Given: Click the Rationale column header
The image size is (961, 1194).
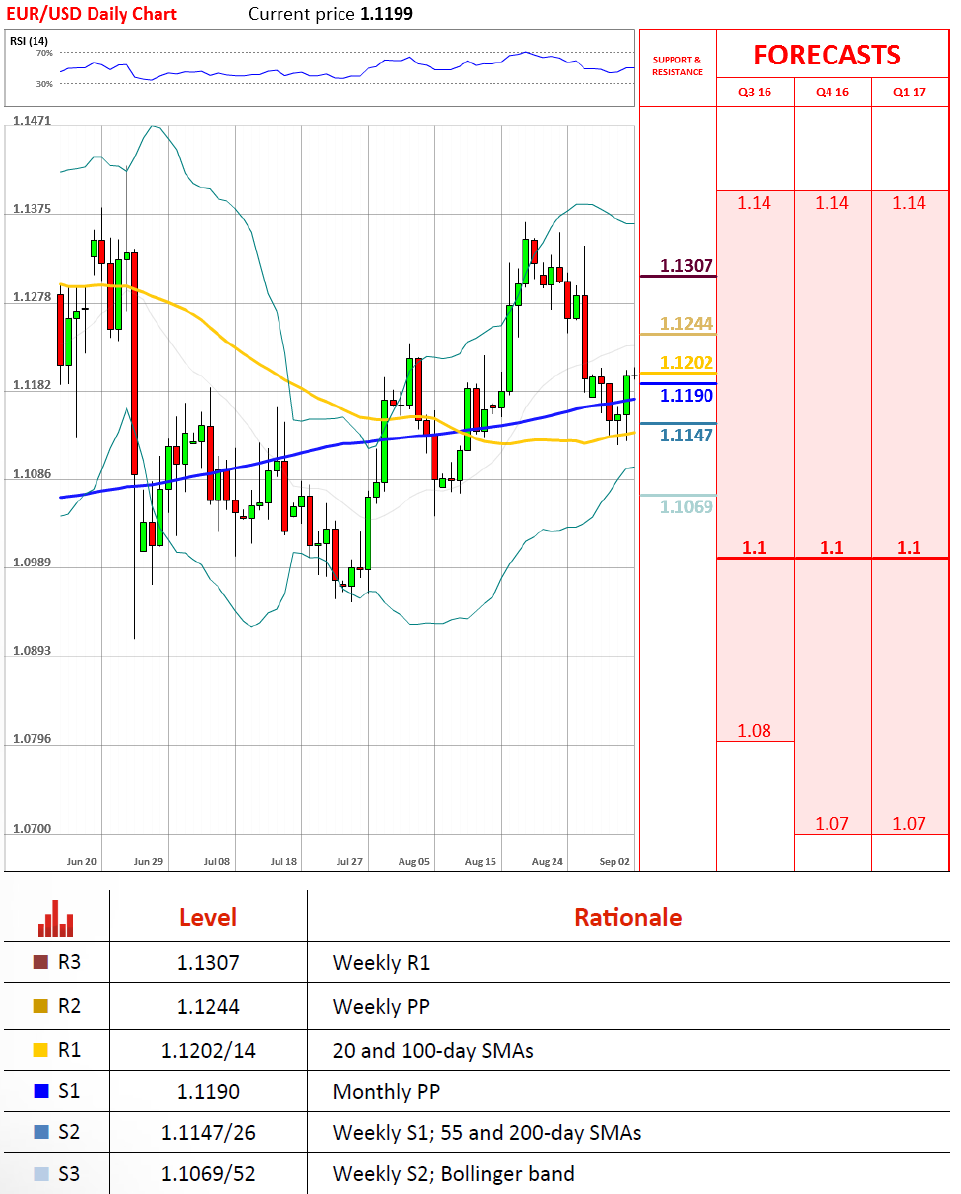Looking at the screenshot, I should click(628, 918).
